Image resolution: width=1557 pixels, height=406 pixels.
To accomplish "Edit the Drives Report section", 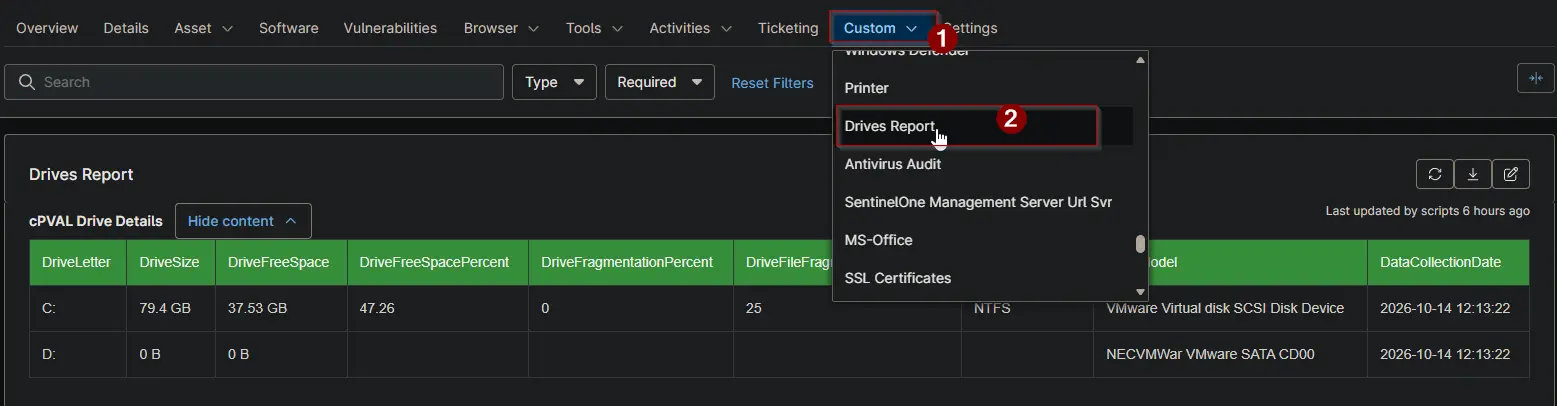I will [x=1511, y=174].
